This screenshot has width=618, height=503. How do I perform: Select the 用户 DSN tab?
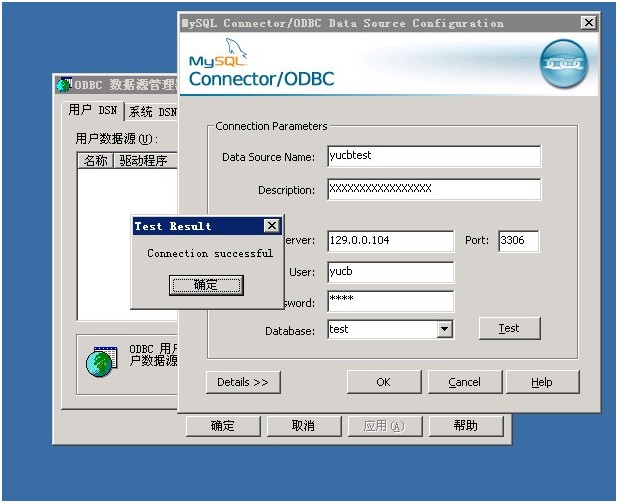coord(93,110)
